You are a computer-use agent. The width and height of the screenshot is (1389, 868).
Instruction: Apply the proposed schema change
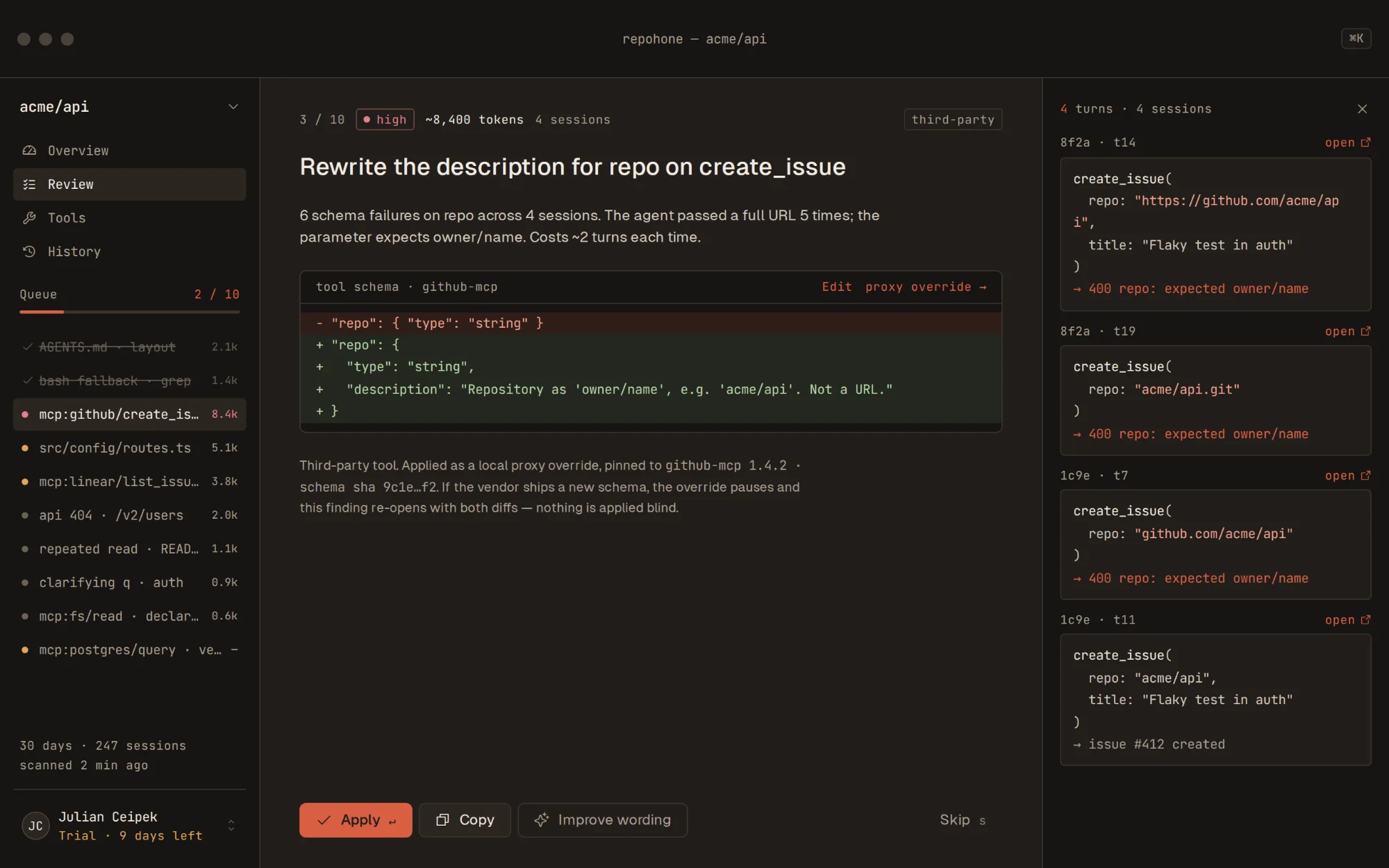(x=356, y=820)
